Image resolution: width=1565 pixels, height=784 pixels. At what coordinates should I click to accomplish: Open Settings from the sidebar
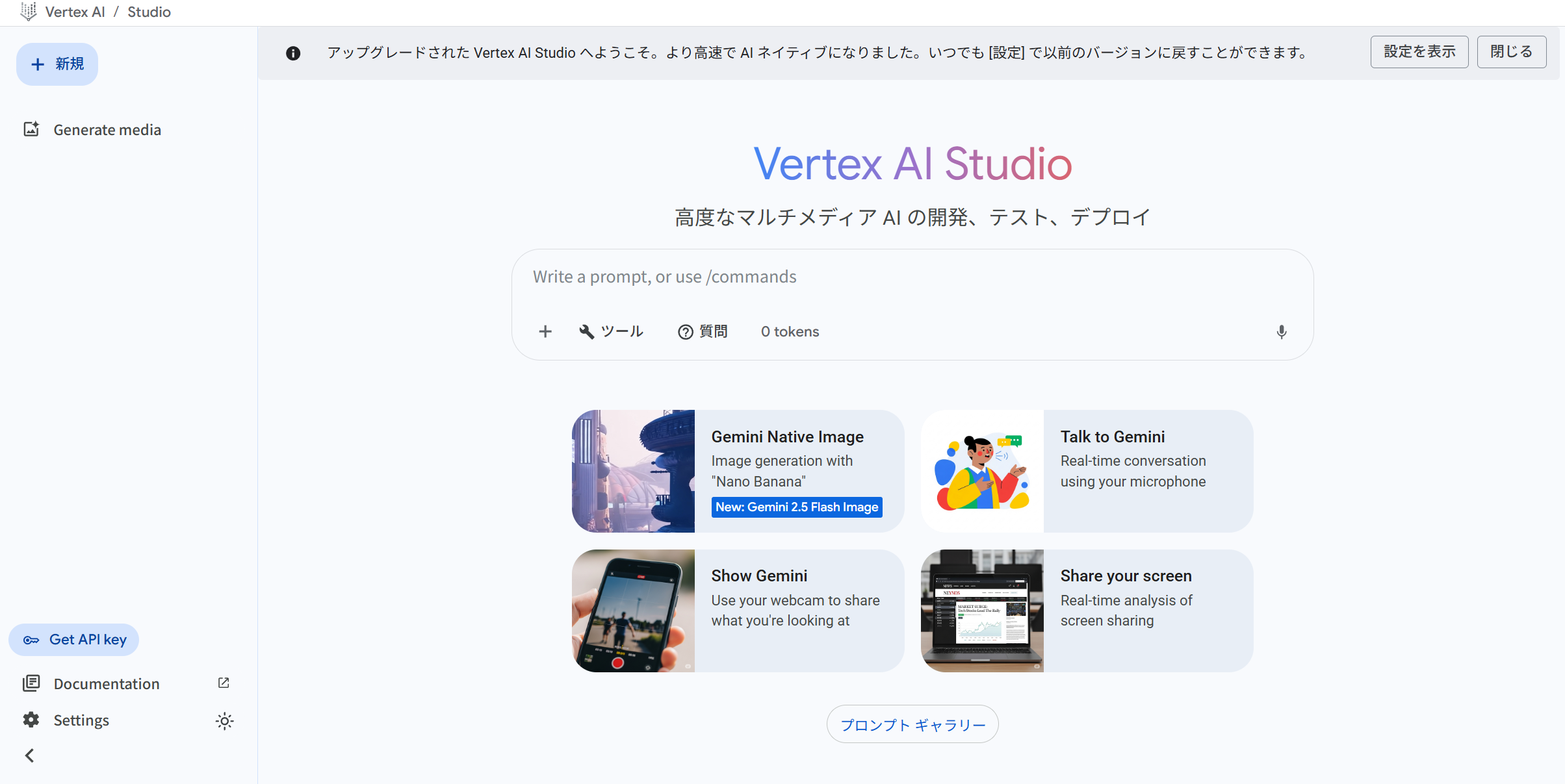(81, 720)
